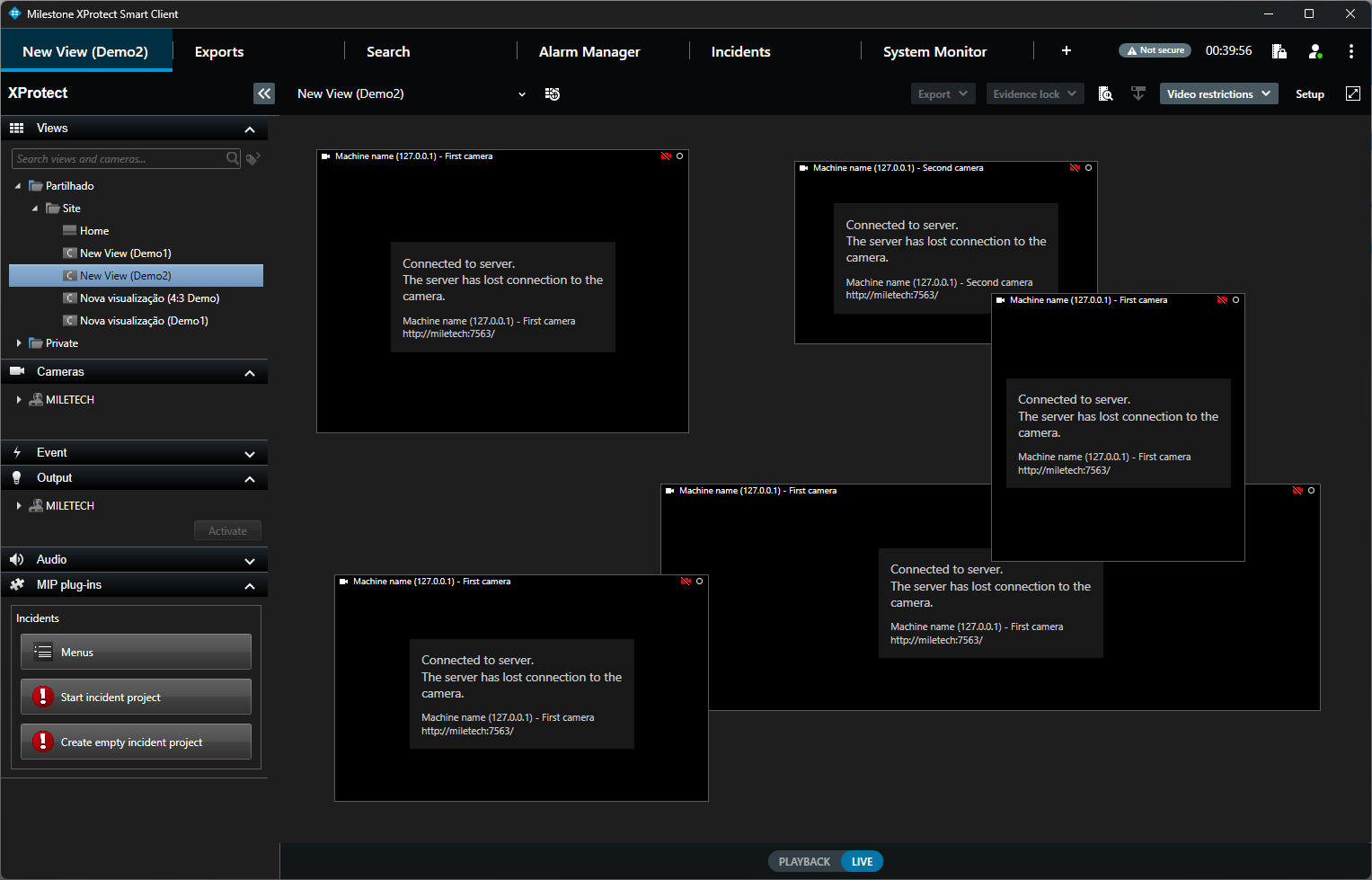Collapse the MIP plug-ins pane chevron

pos(250,586)
